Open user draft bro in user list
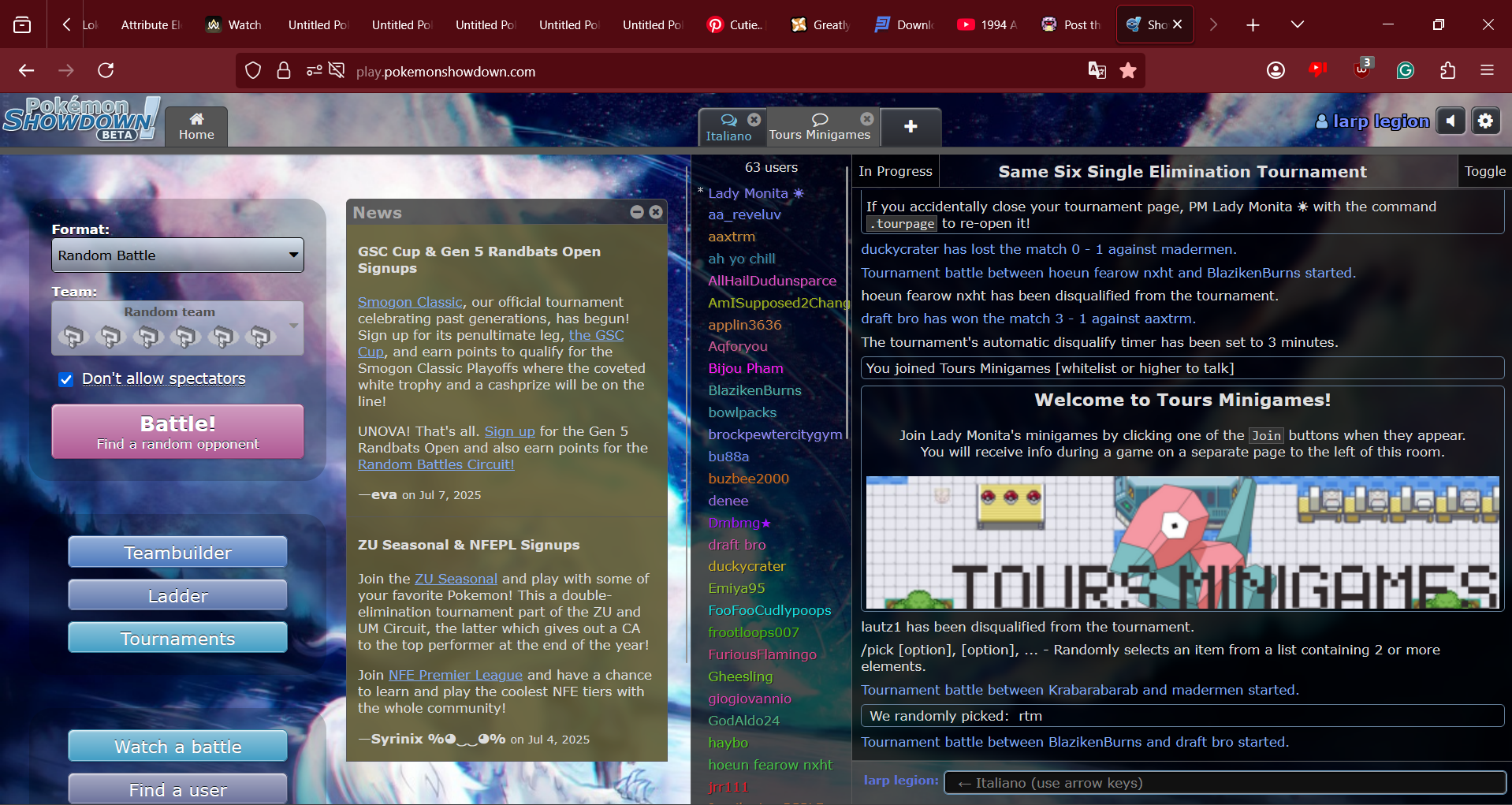 [736, 545]
